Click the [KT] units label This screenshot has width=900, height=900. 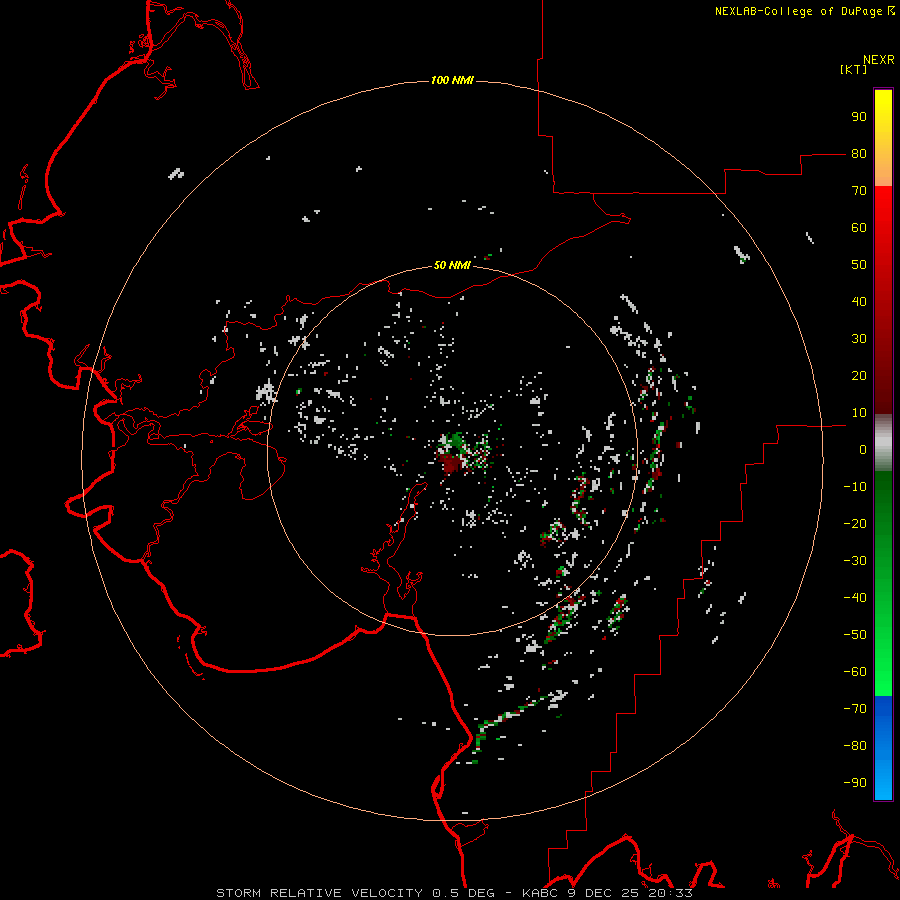pyautogui.click(x=854, y=69)
